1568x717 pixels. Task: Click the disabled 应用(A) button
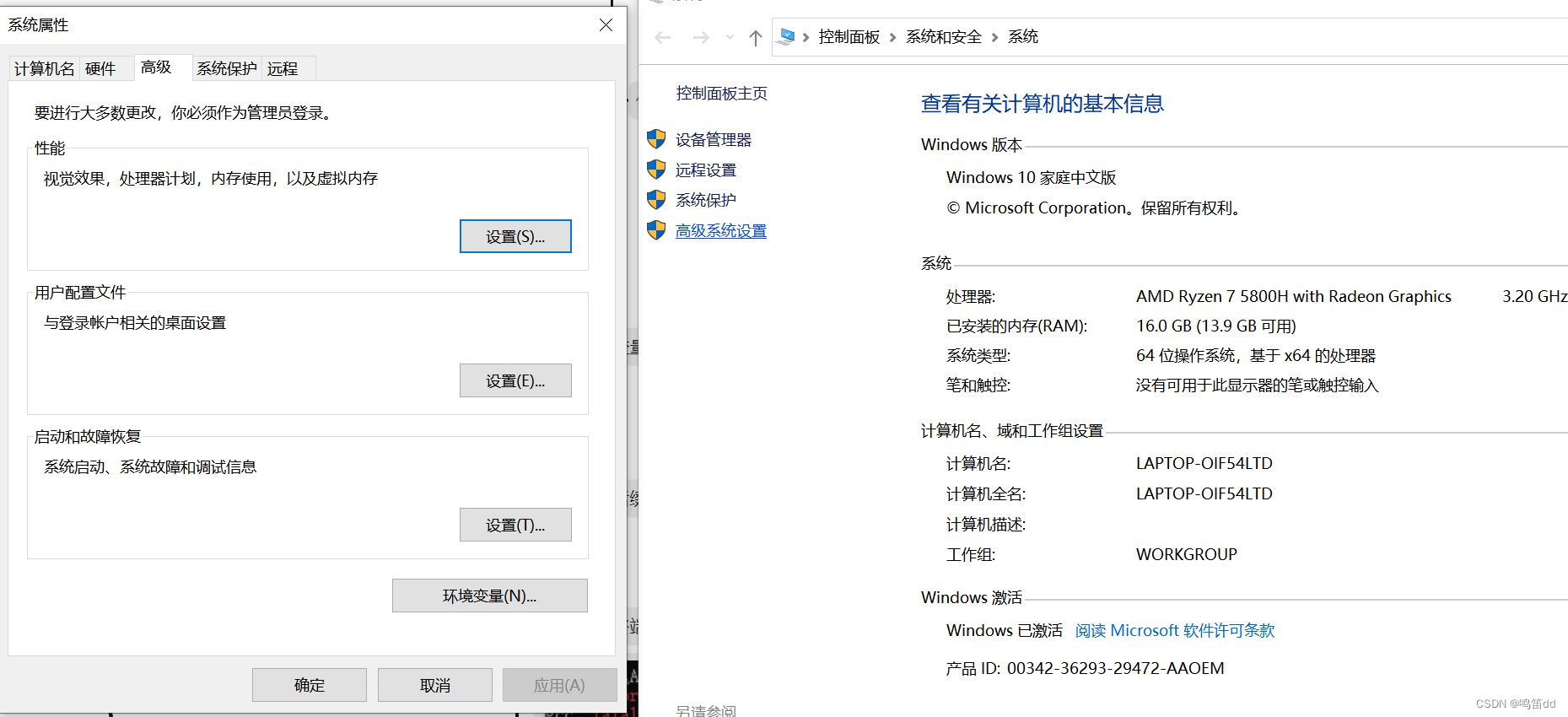(x=559, y=685)
